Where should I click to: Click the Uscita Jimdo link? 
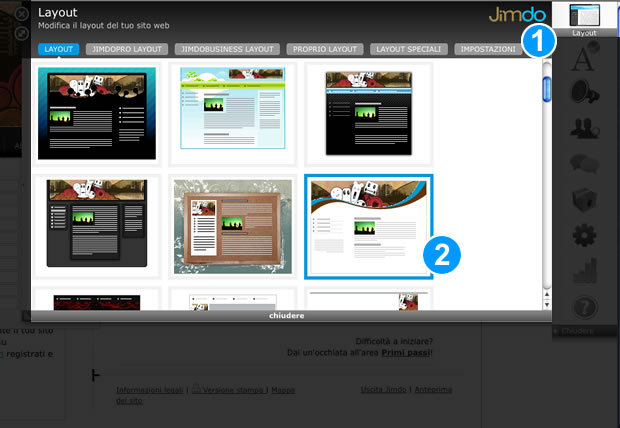coord(384,389)
